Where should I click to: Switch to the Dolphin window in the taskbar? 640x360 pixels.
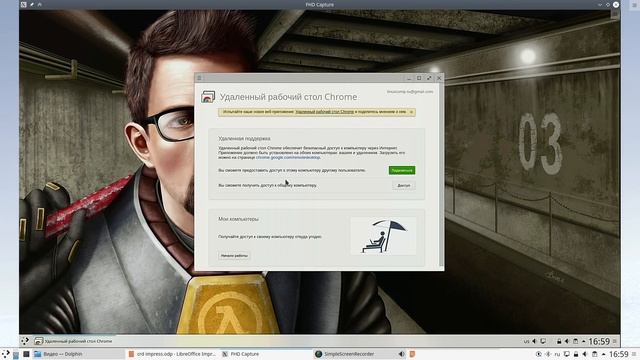pos(79,354)
